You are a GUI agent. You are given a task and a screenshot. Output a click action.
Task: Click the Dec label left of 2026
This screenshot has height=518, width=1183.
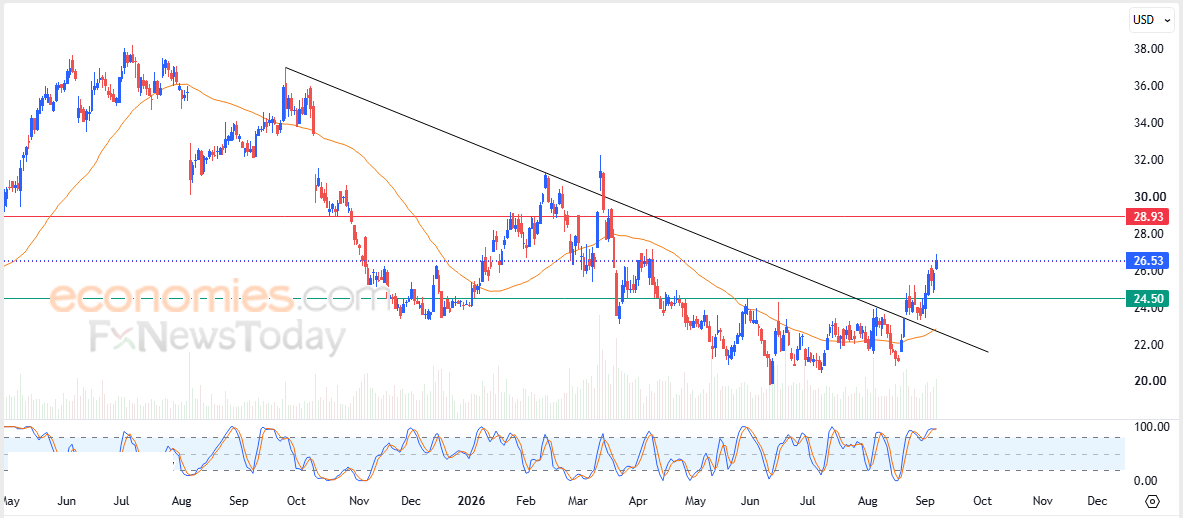(412, 501)
